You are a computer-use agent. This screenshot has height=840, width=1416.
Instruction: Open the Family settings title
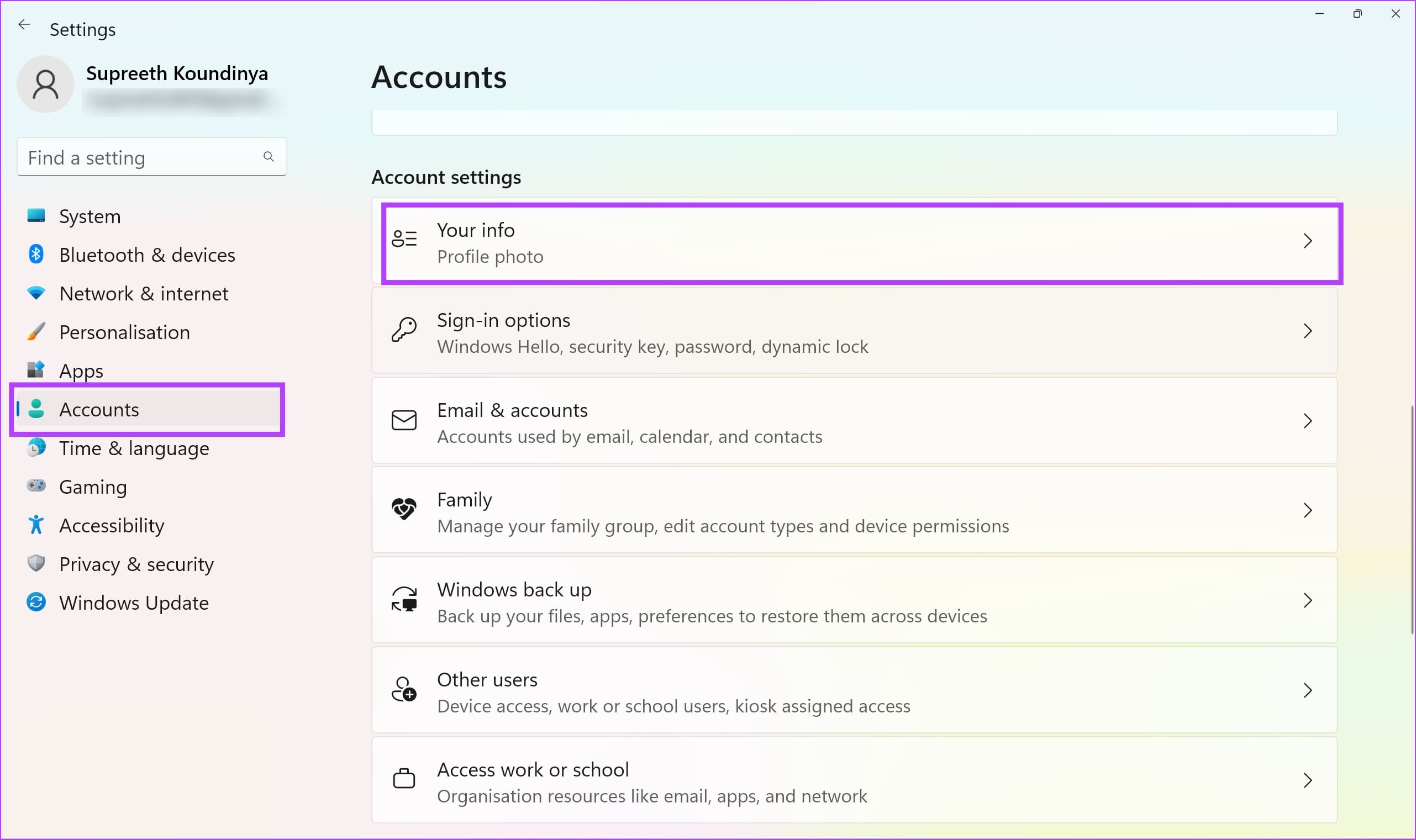click(x=464, y=500)
